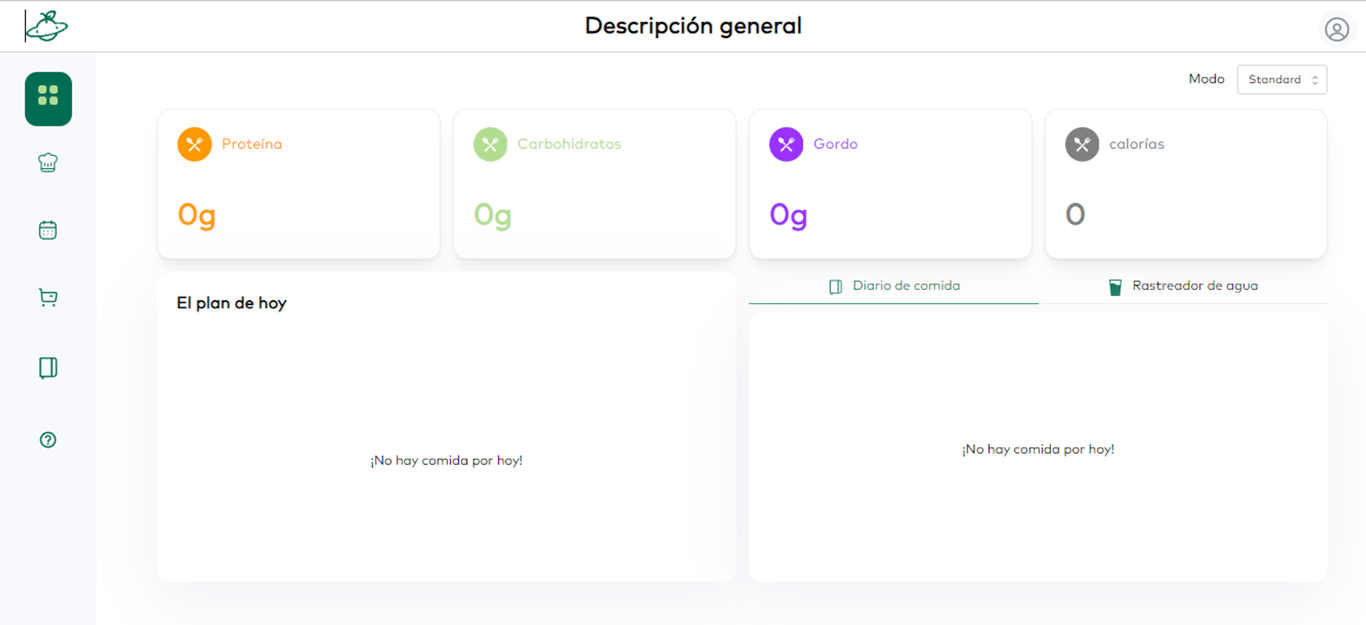Screen dimensions: 1366x625
Task: Click the calorías label
Action: [1137, 144]
